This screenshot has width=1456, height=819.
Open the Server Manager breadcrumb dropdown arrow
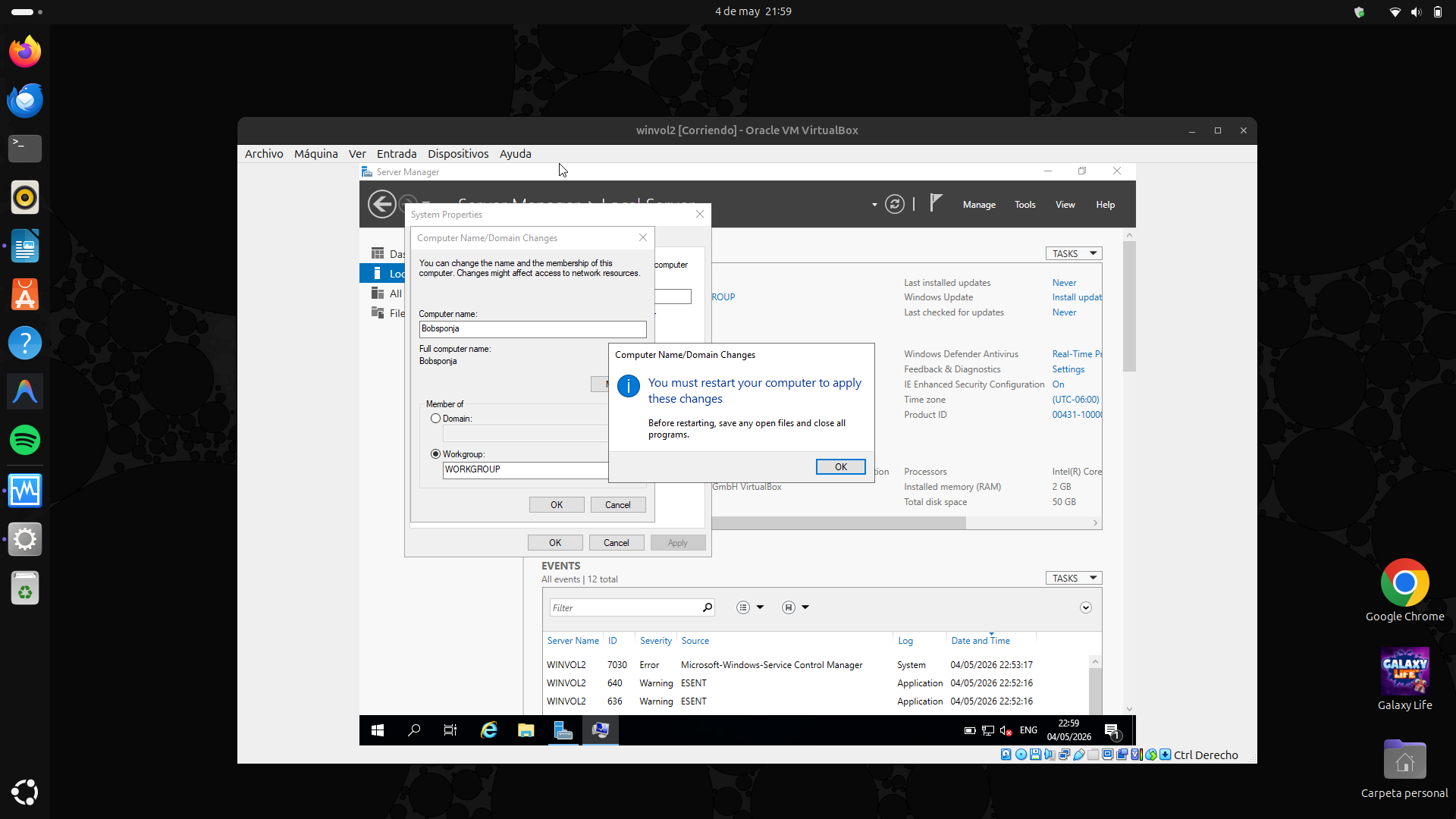click(x=874, y=205)
